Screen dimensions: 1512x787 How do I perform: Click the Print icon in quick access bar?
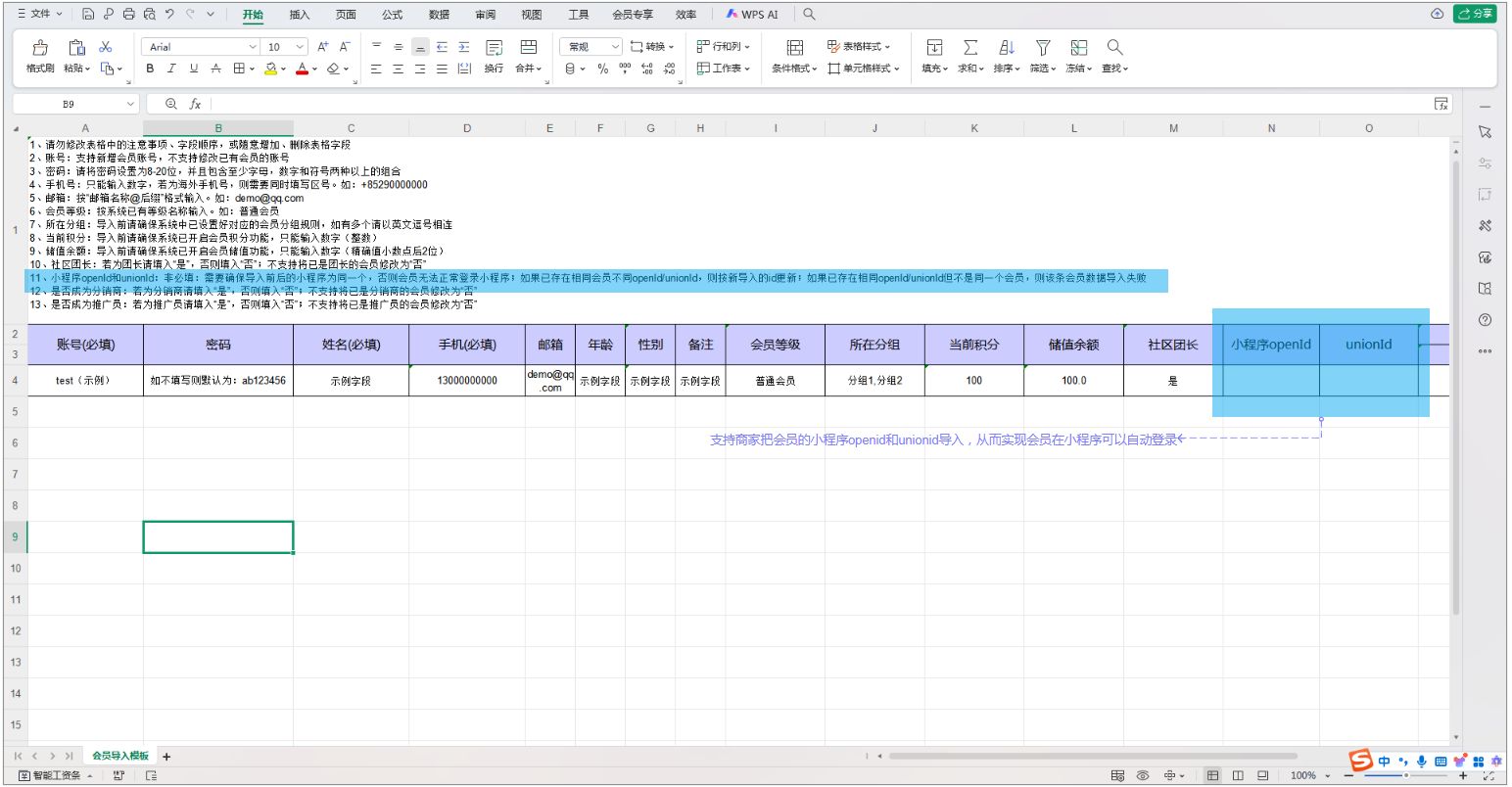coord(127,15)
